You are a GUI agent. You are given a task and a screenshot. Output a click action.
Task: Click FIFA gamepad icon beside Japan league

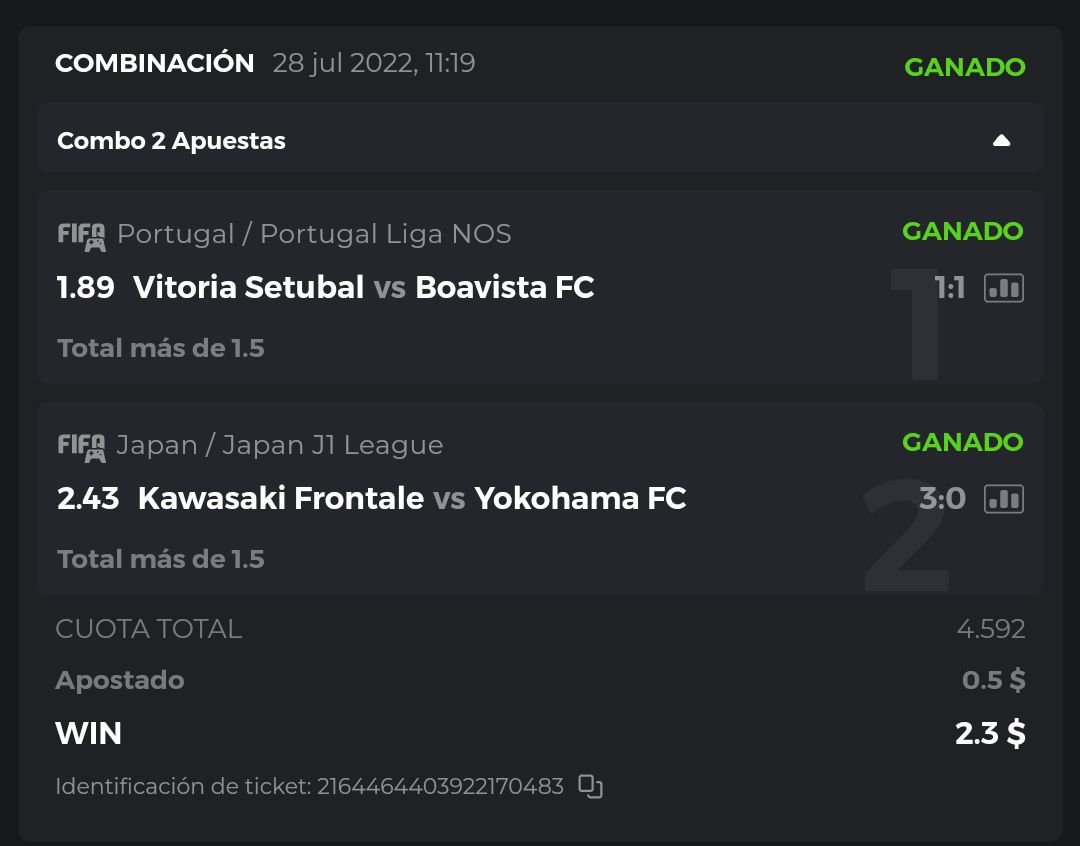point(81,447)
